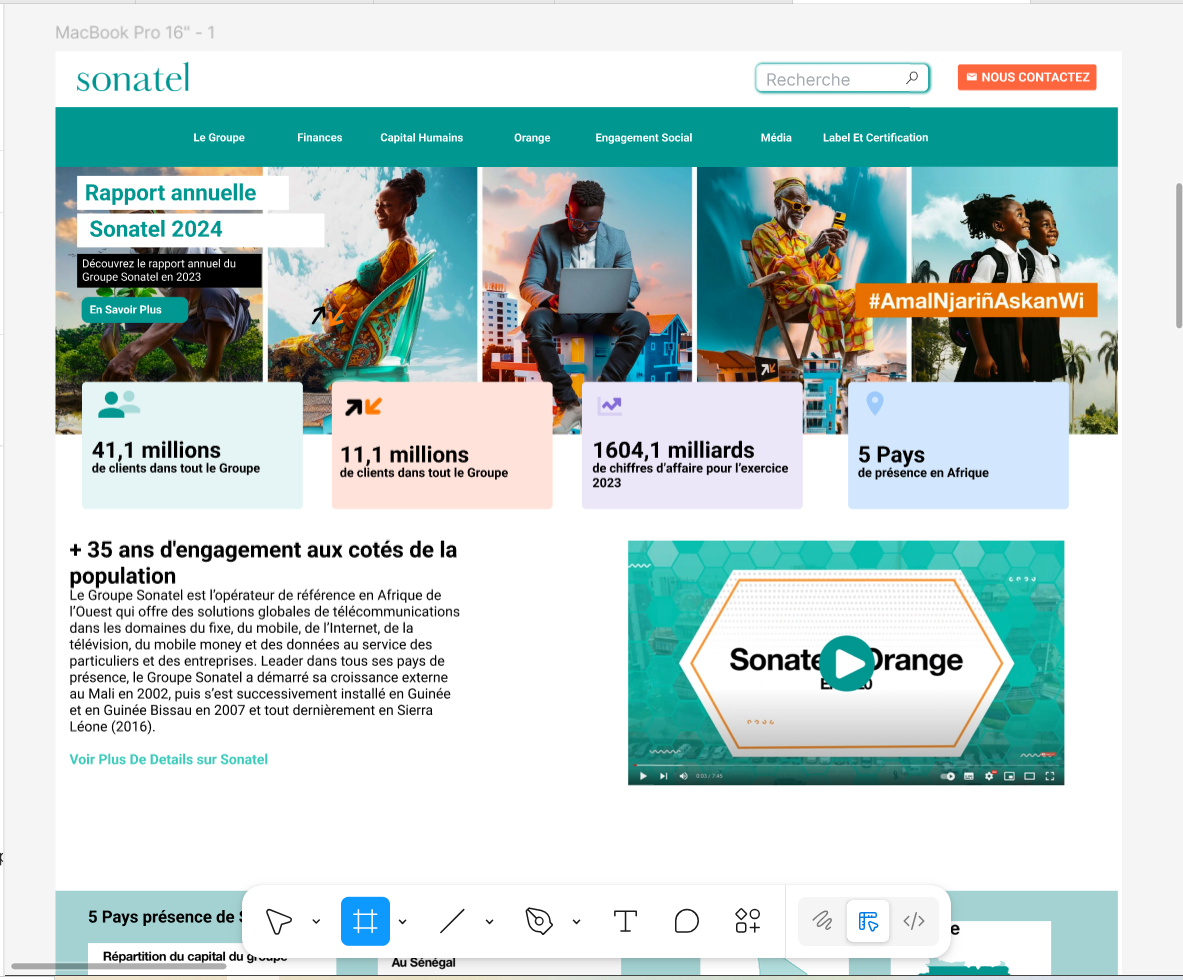Select the Capital Humains menu item

[x=422, y=137]
